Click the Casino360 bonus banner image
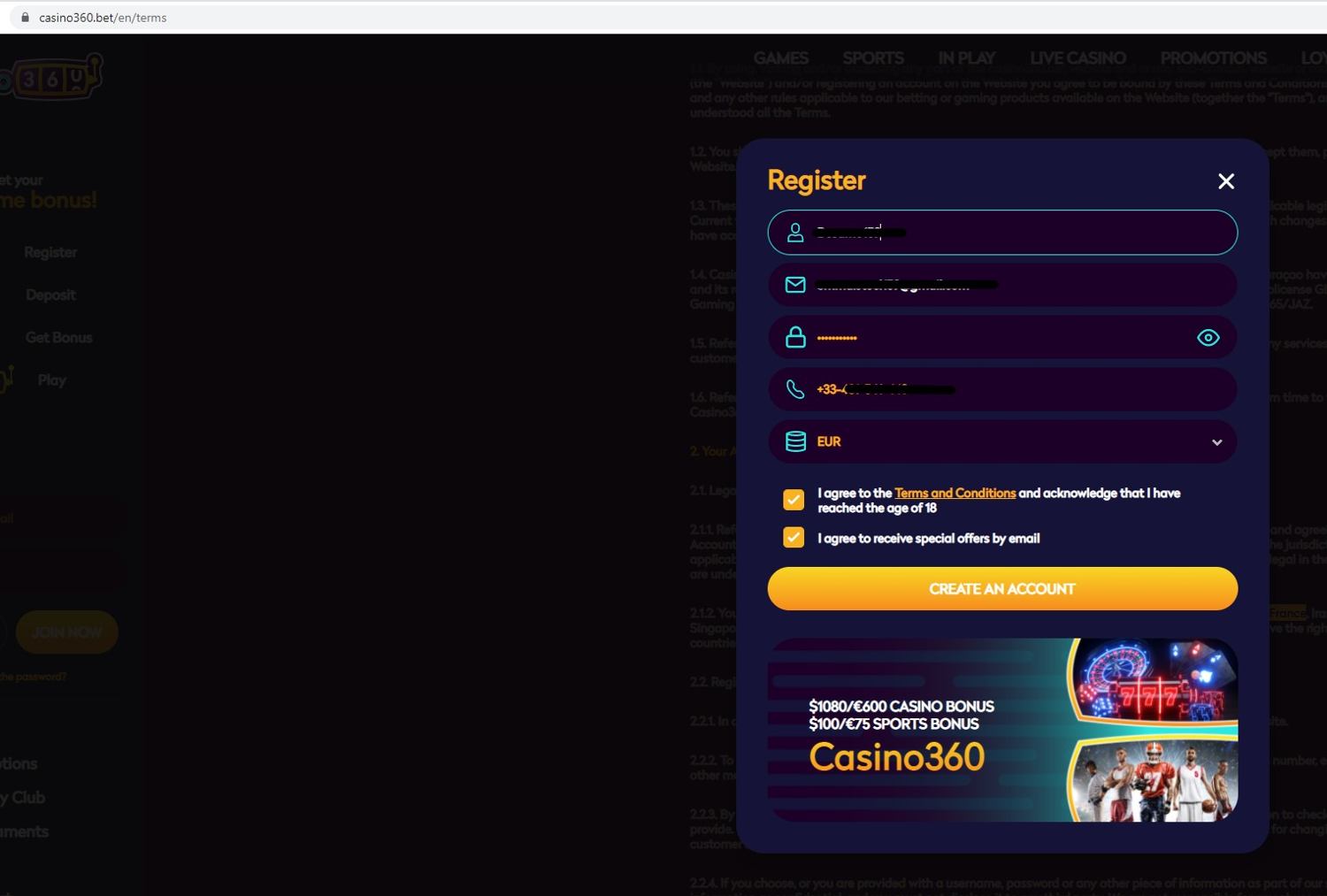This screenshot has height=896, width=1327. click(1001, 730)
